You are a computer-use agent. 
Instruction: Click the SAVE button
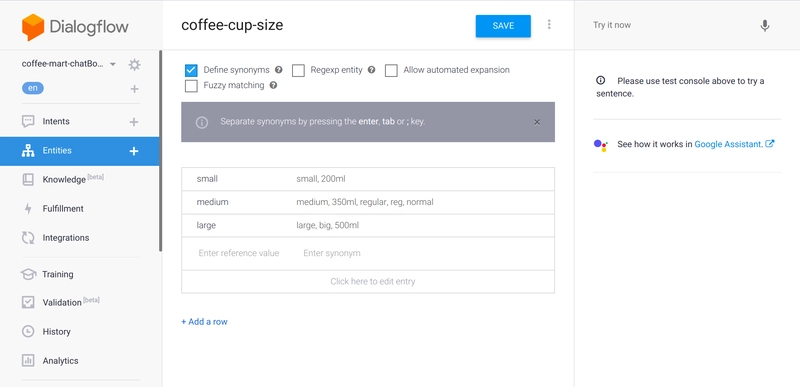pos(503,26)
